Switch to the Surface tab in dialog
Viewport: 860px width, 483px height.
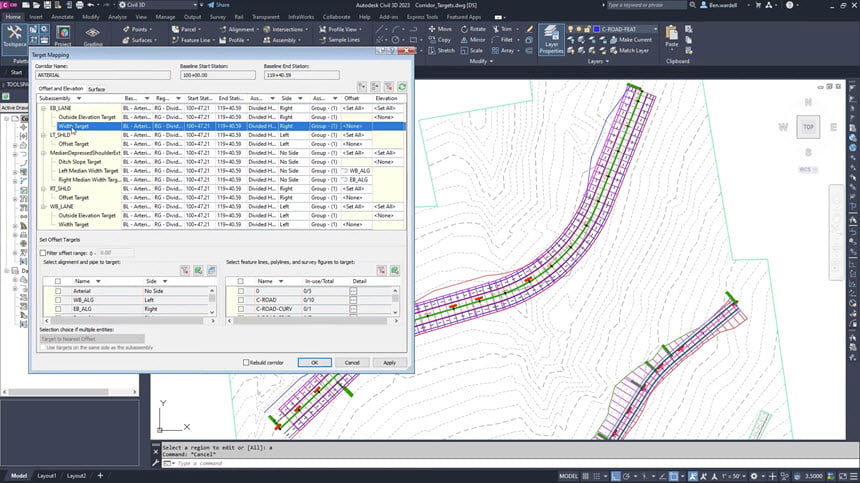pyautogui.click(x=97, y=89)
